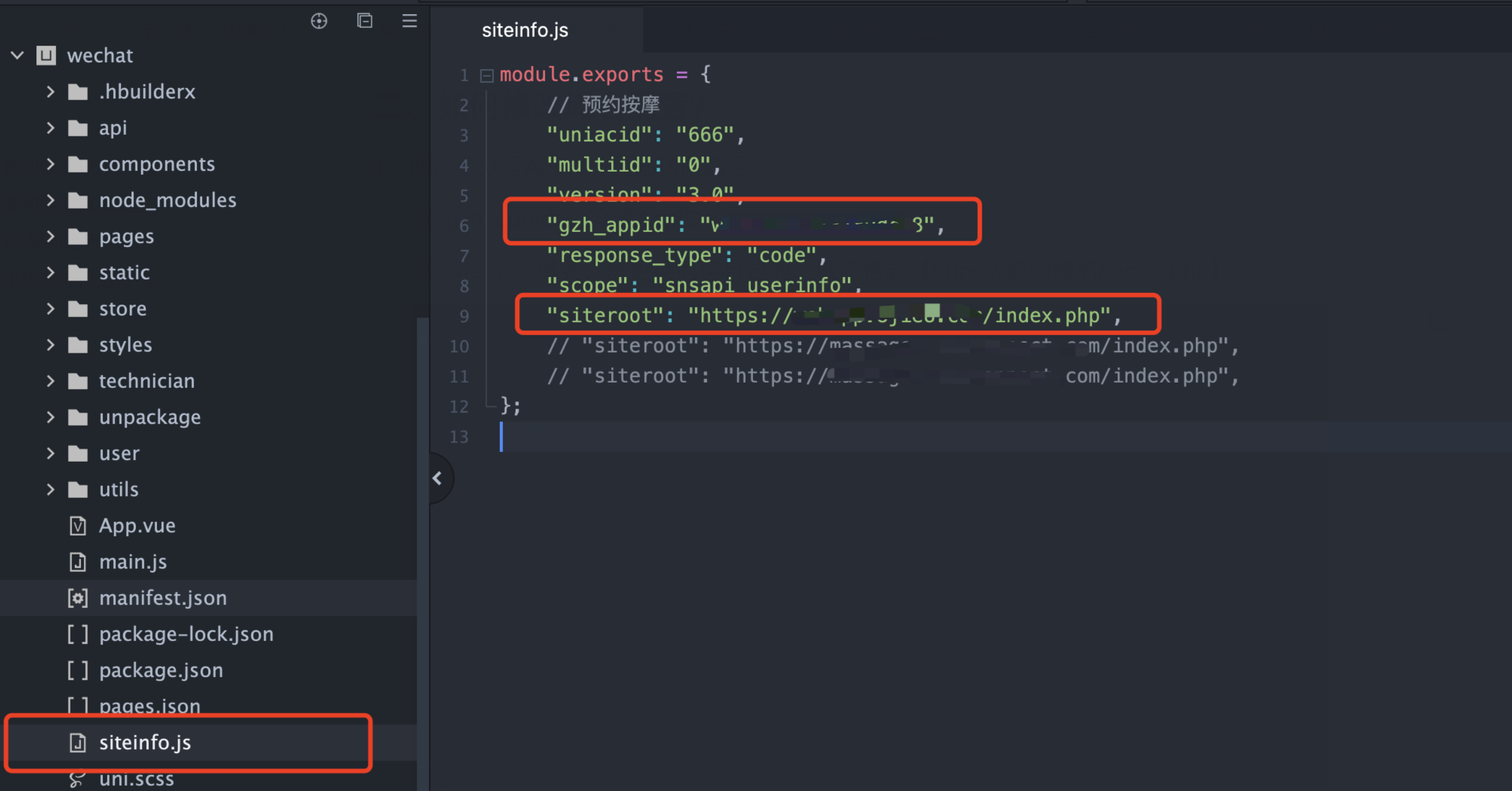
Task: Click the uni.scss file icon
Action: [76, 779]
